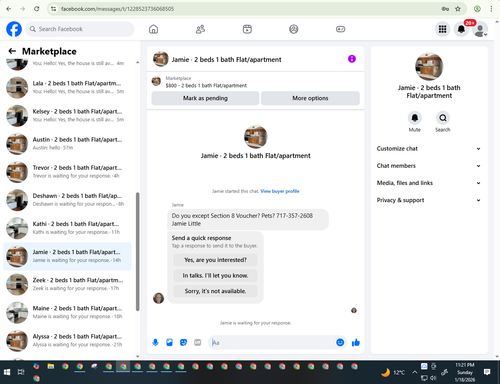Open the Groups icon in top navigation
The width and height of the screenshot is (500, 384).
pyautogui.click(x=294, y=29)
